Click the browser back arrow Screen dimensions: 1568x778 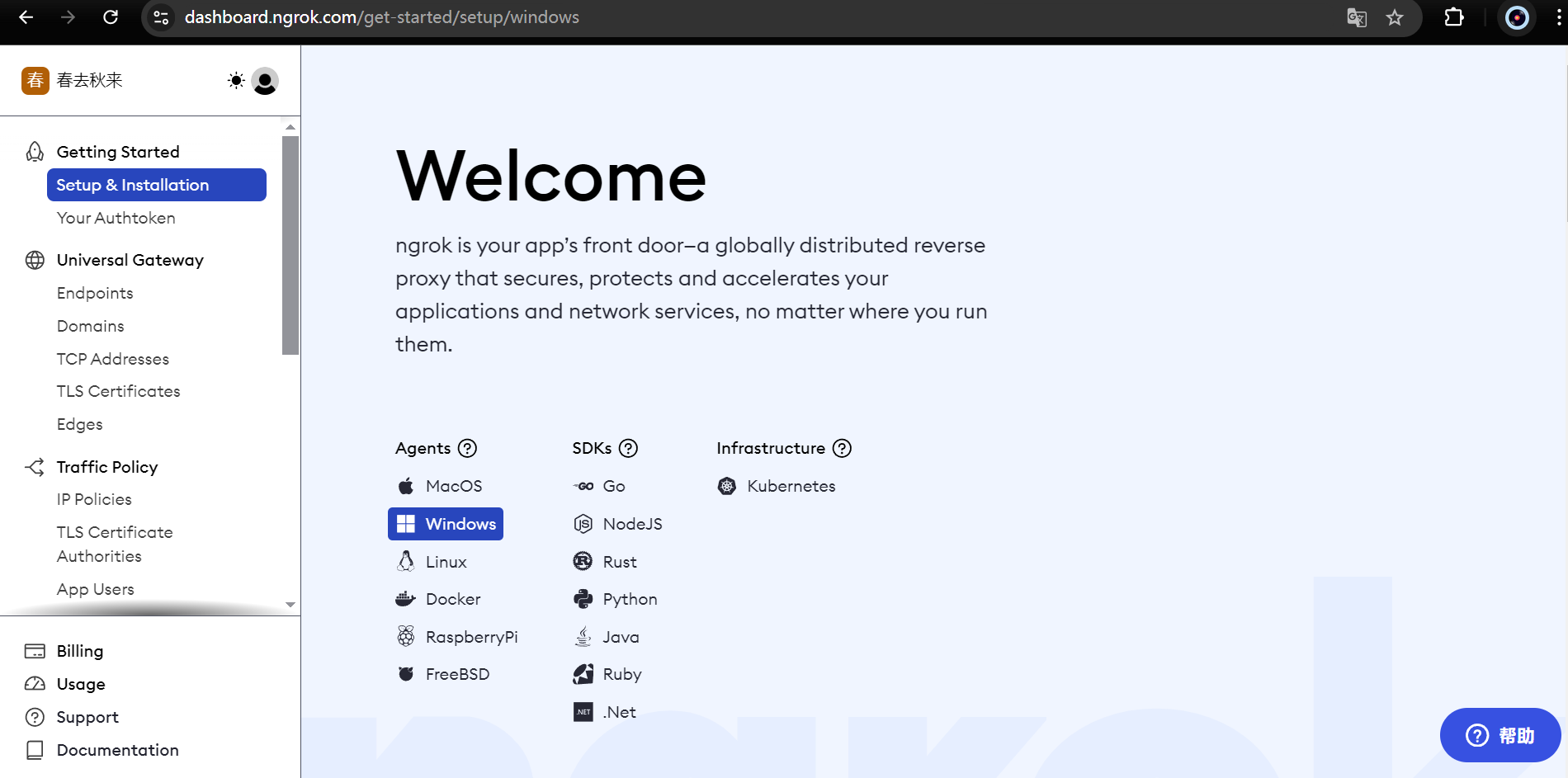26,17
